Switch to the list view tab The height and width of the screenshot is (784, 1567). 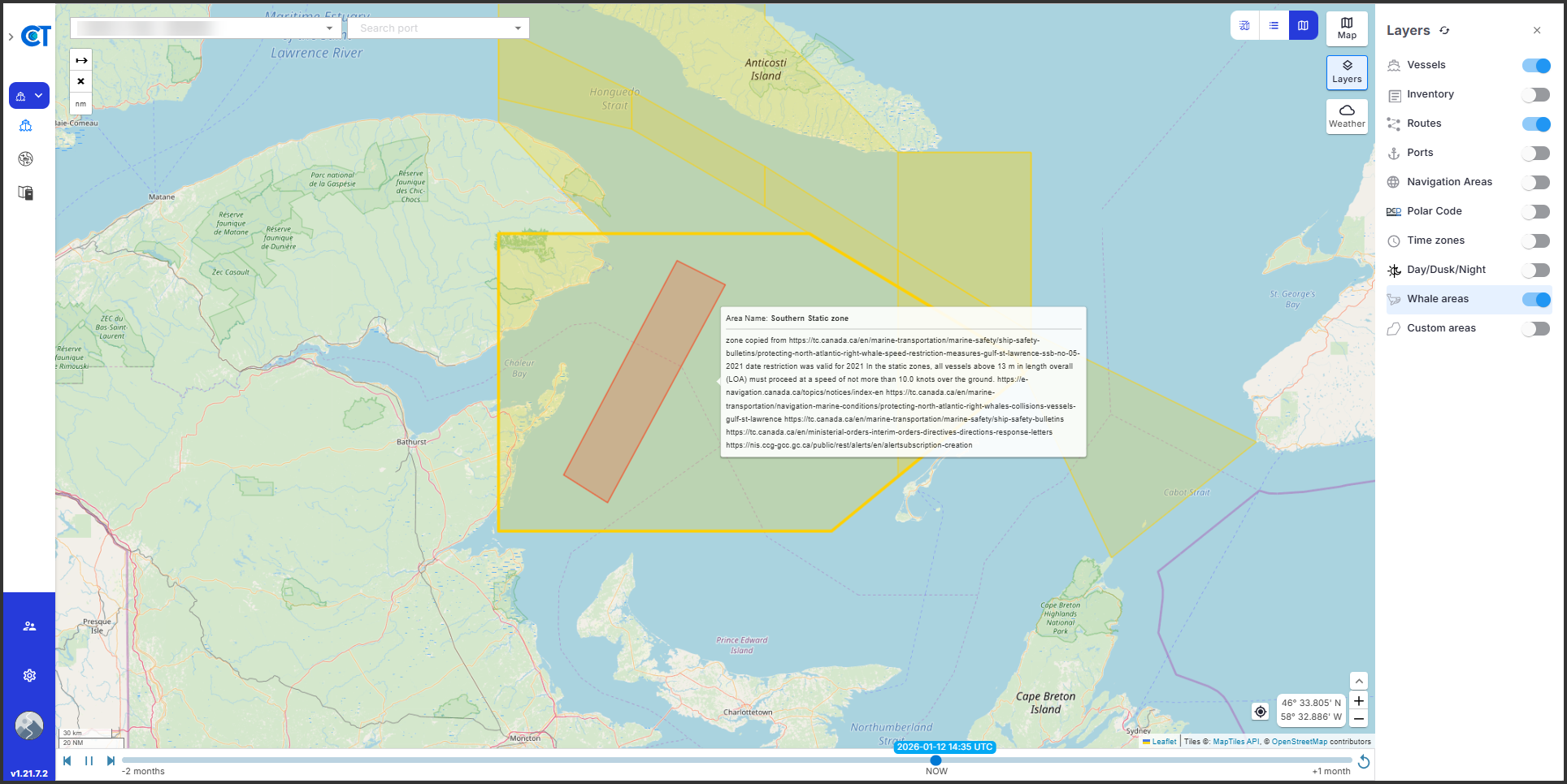tap(1274, 26)
